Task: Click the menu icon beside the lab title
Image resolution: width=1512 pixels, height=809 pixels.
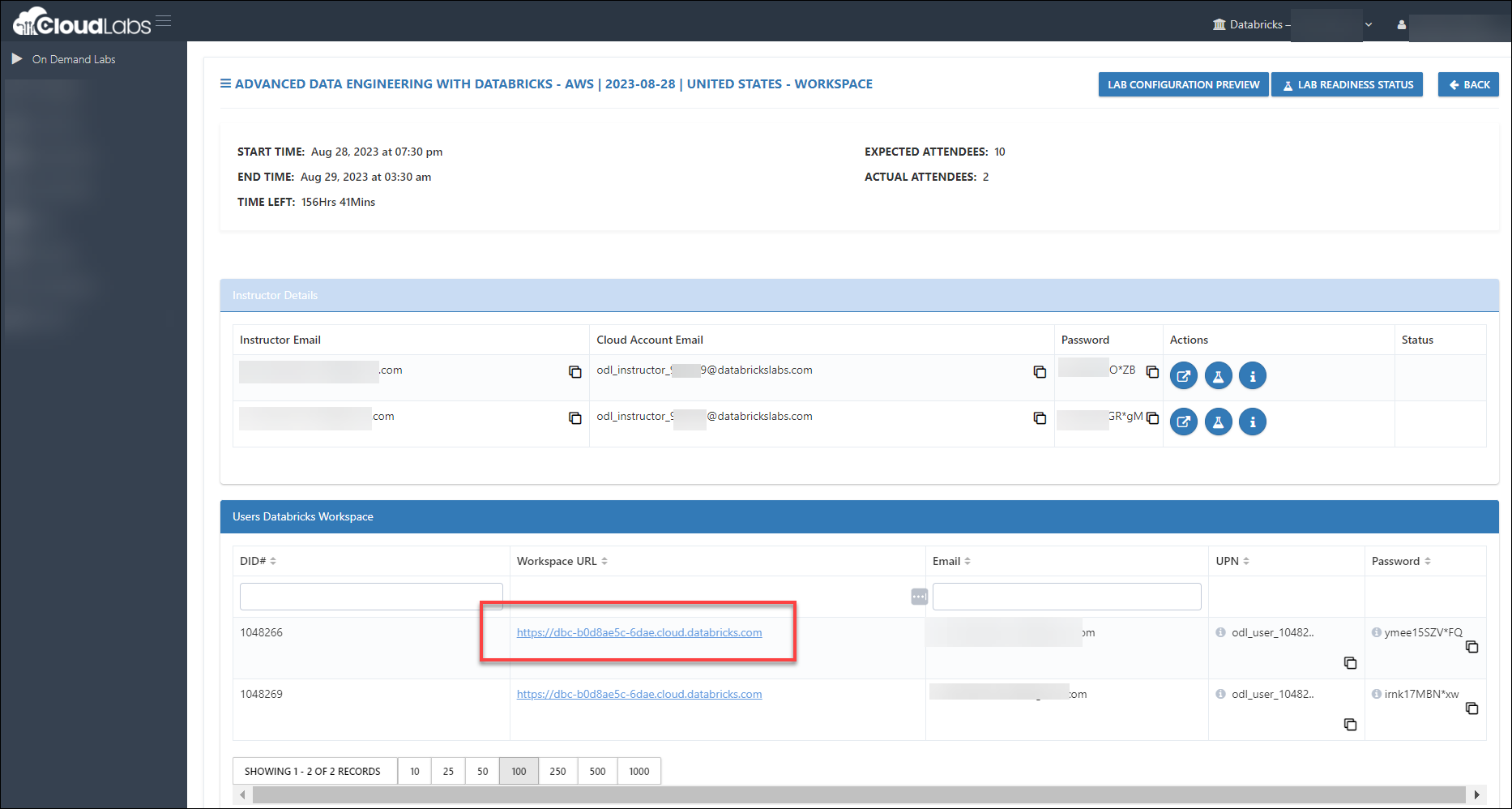Action: [225, 83]
